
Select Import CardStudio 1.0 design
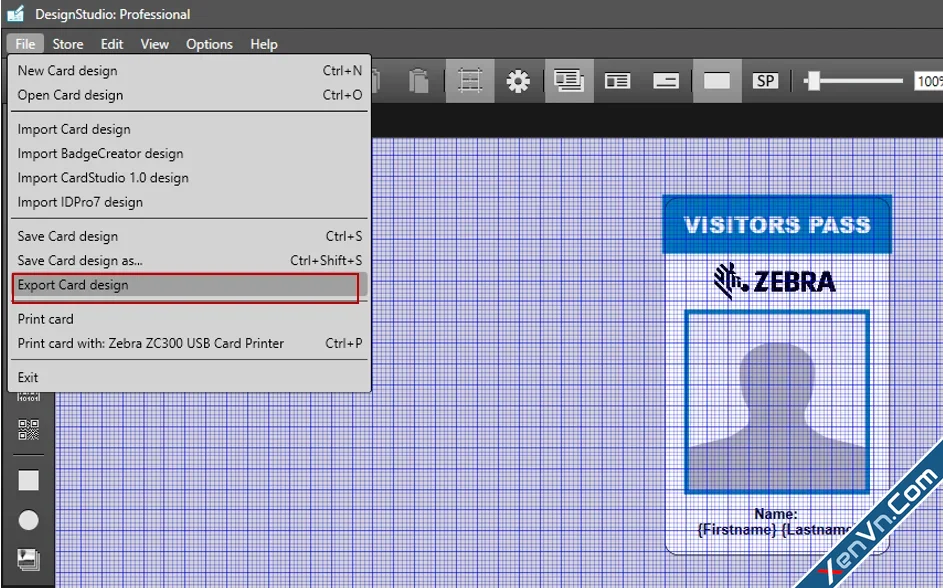pos(189,178)
